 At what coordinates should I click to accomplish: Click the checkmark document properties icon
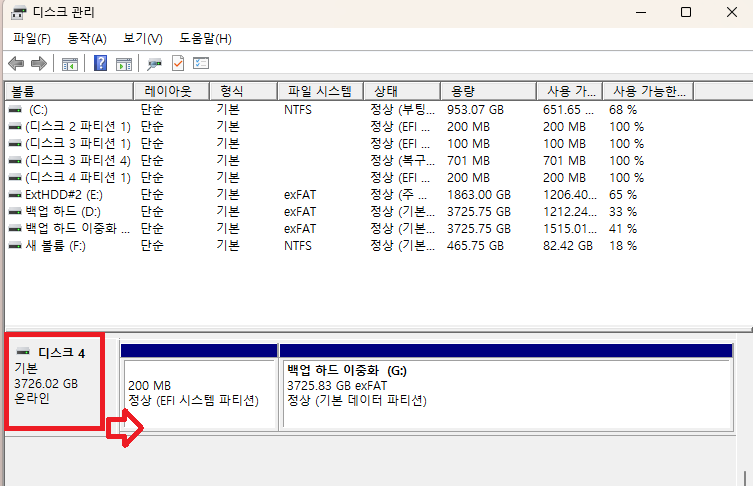[x=178, y=63]
